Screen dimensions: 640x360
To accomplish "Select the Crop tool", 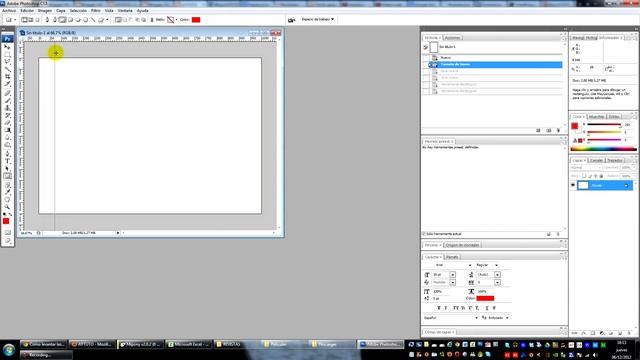I will point(7,76).
